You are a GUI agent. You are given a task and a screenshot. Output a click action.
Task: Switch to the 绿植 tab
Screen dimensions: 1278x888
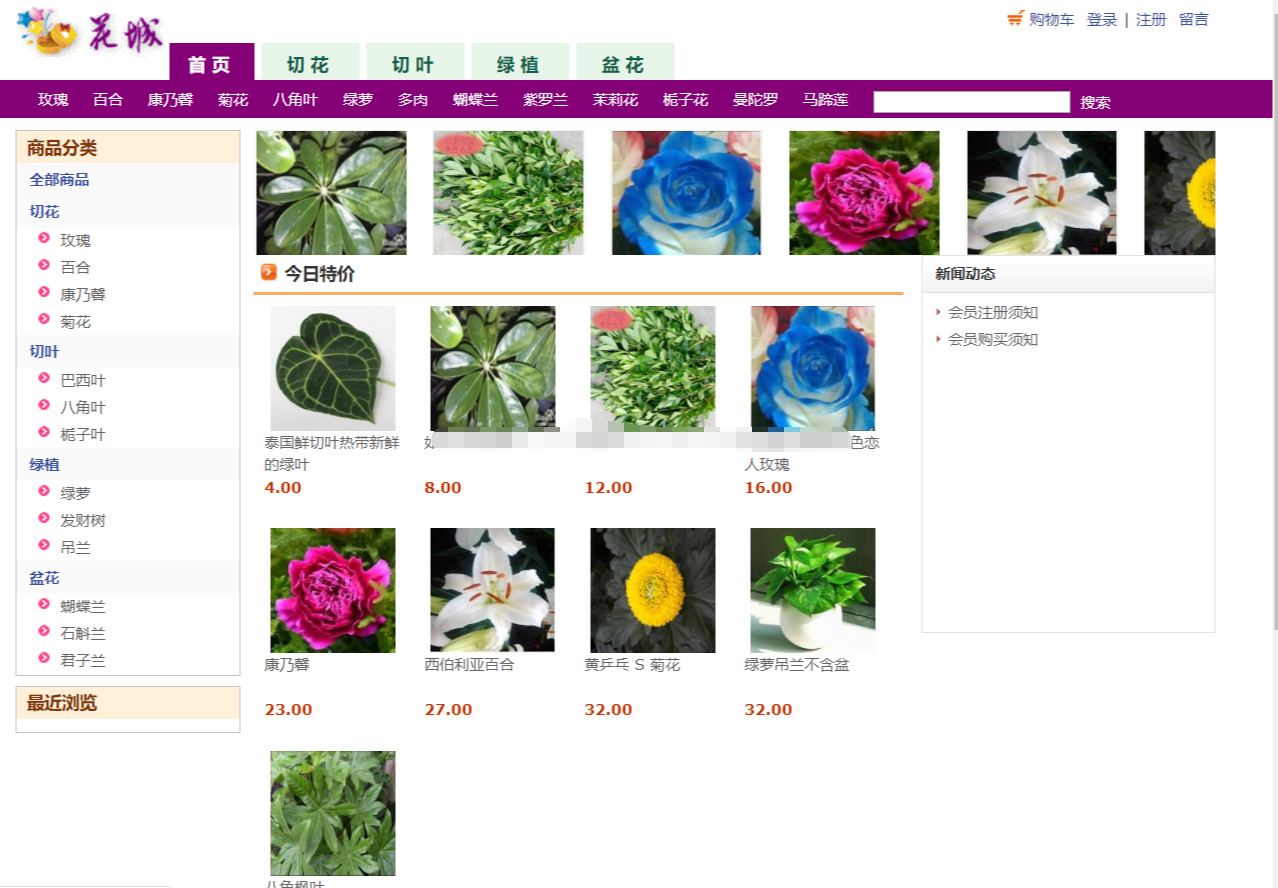coord(520,62)
